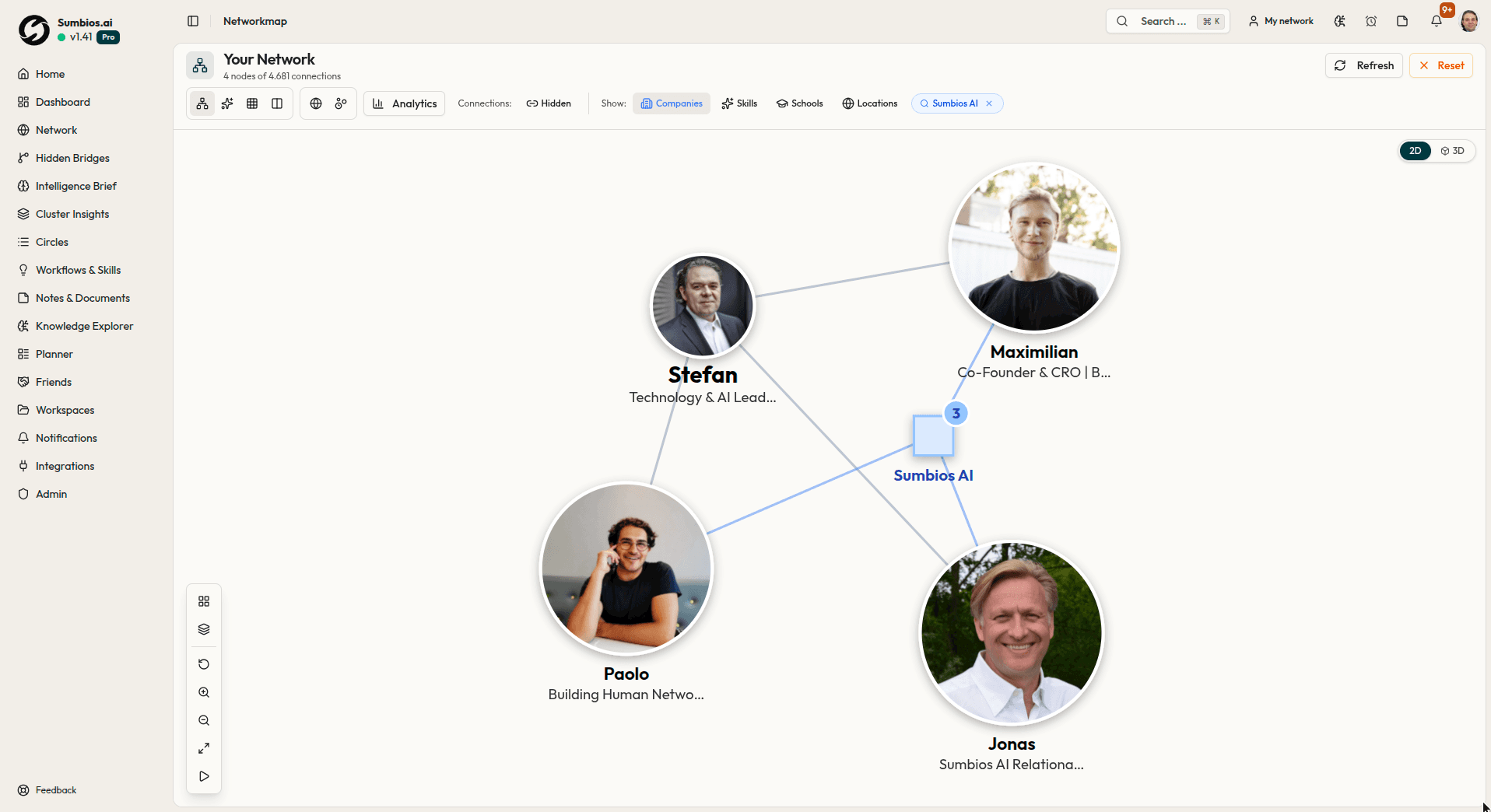The image size is (1491, 812).
Task: Click the layers icon in canvas tools
Action: [x=204, y=629]
